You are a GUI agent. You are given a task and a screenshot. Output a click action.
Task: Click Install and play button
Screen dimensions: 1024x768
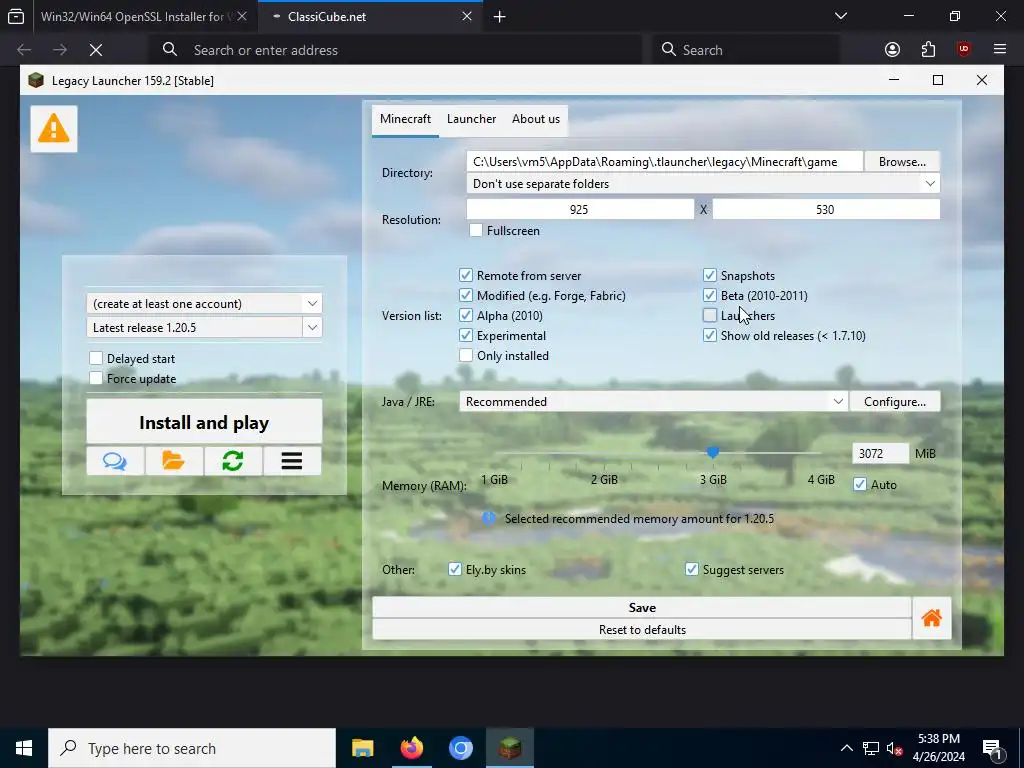(x=204, y=423)
